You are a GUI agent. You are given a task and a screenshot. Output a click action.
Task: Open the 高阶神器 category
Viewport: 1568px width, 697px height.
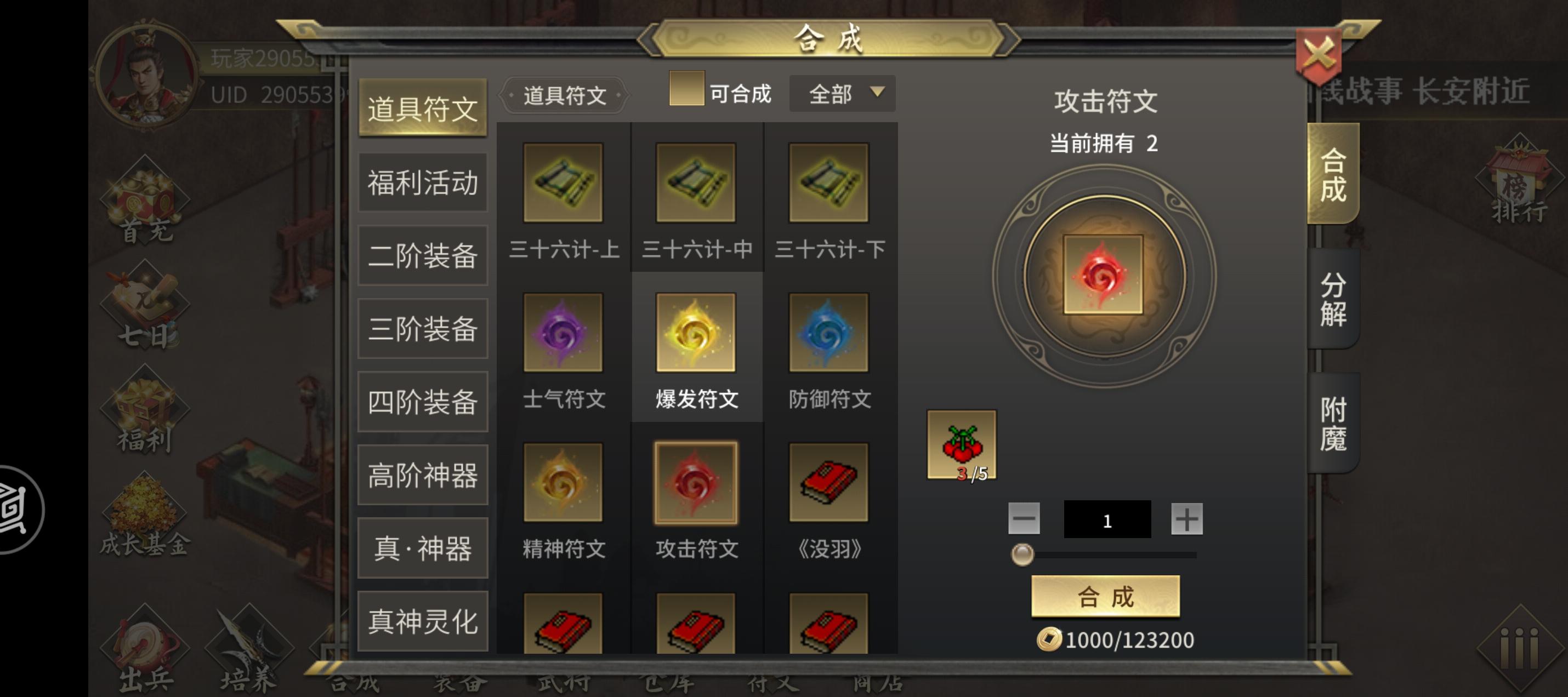tap(423, 475)
